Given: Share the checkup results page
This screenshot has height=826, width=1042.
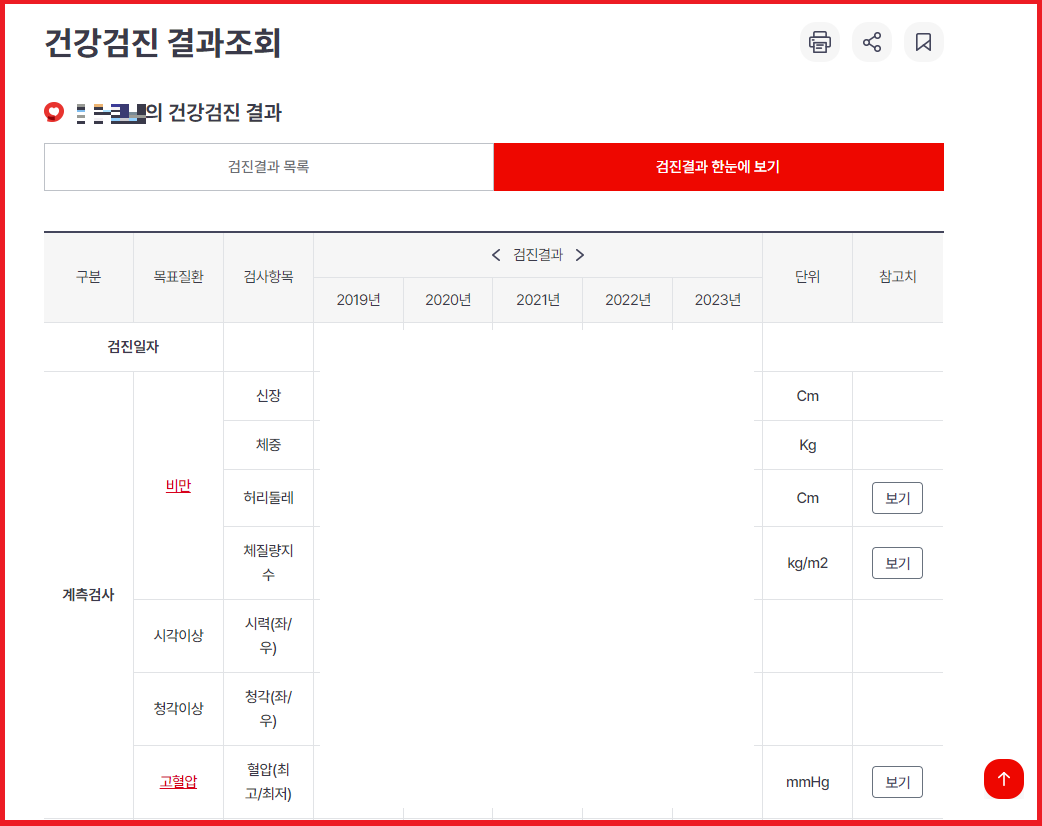Looking at the screenshot, I should (871, 42).
